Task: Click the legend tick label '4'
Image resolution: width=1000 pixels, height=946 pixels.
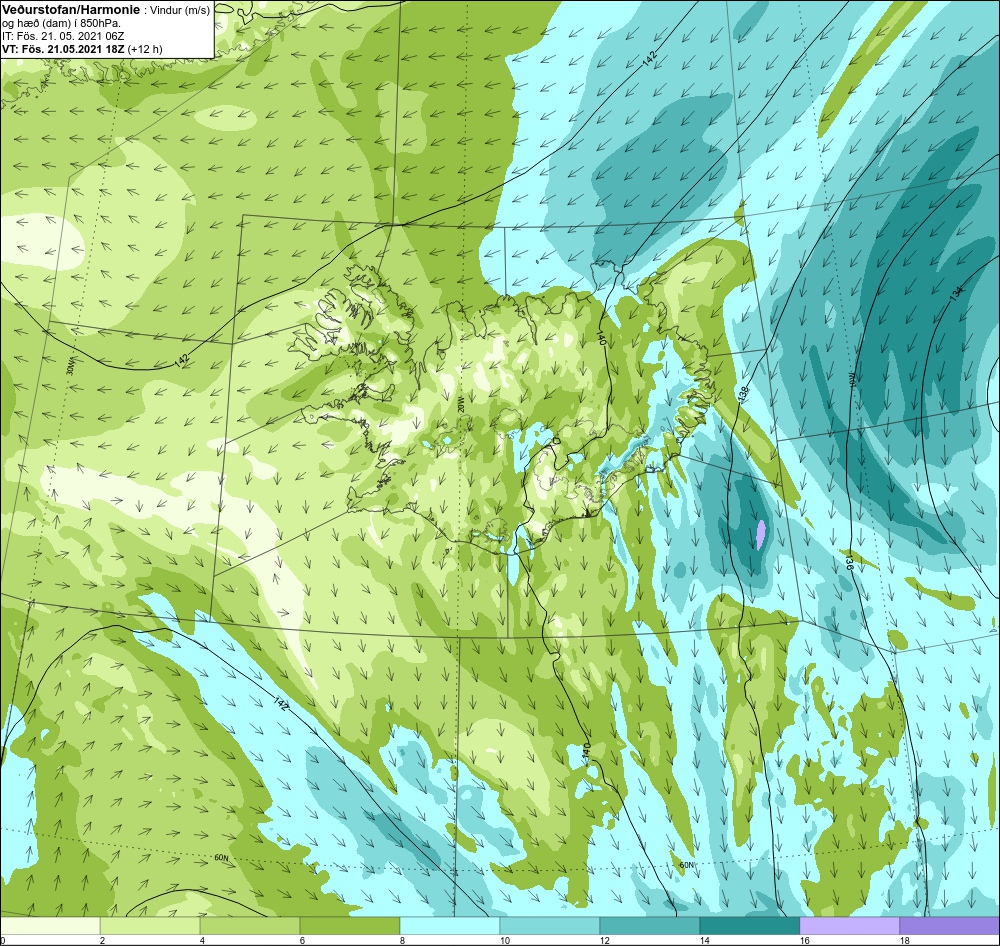Action: (x=202, y=940)
